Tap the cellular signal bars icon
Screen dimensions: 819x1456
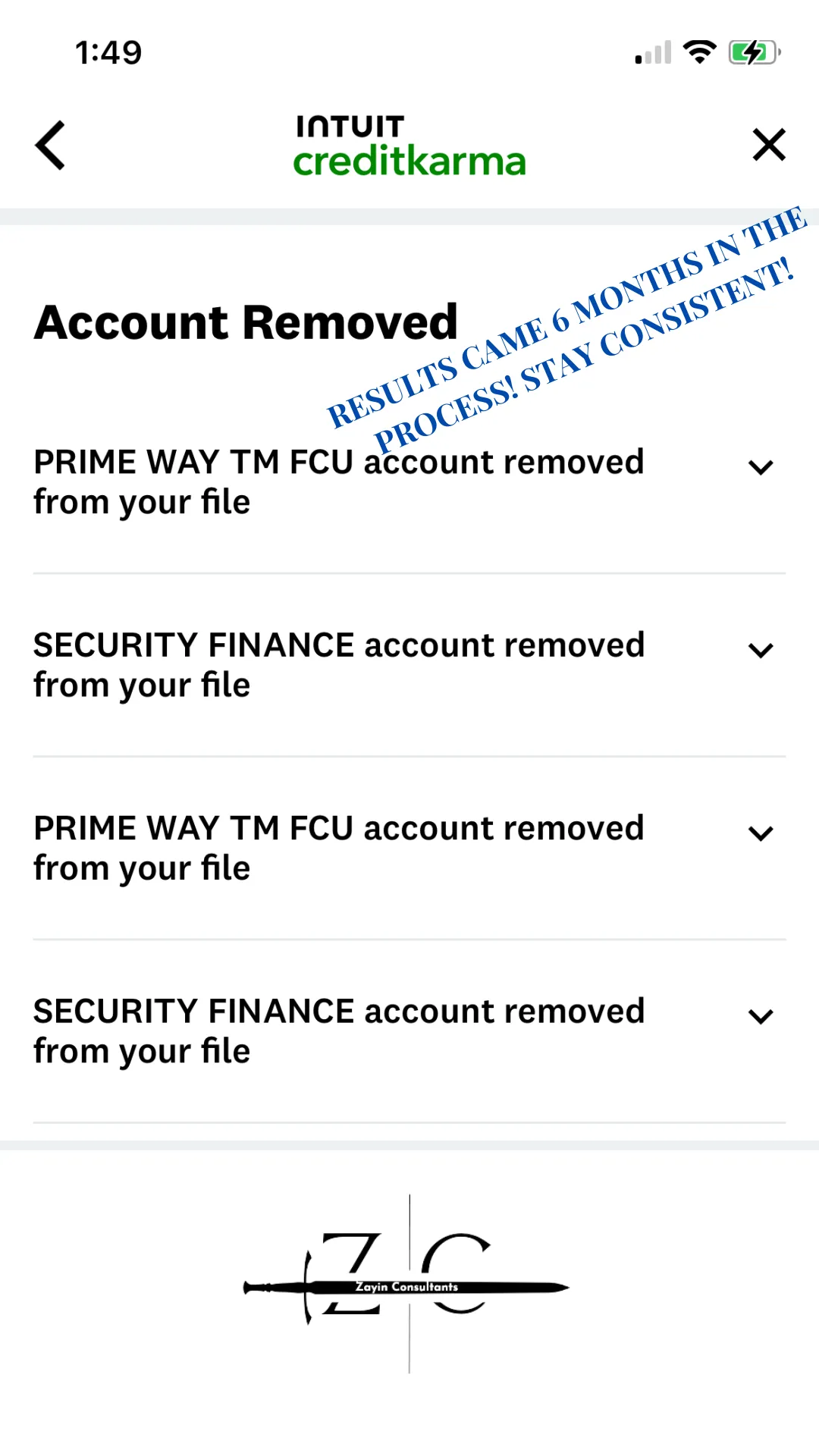coord(654,53)
